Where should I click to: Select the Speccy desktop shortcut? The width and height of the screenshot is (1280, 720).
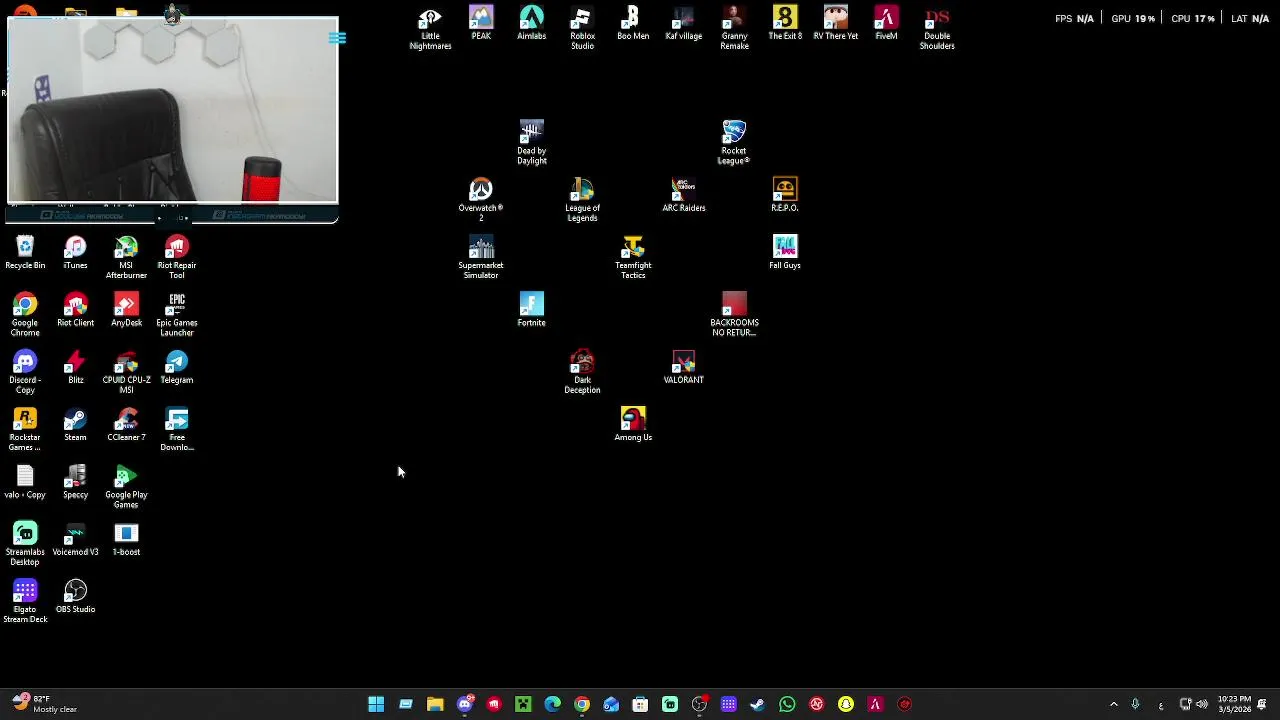75,482
